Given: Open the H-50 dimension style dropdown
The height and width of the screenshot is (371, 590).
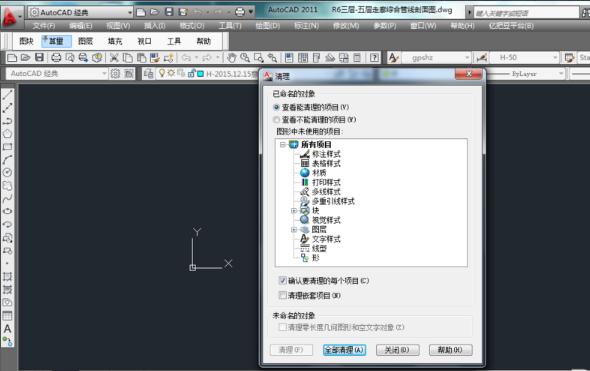Looking at the screenshot, I should click(525, 58).
